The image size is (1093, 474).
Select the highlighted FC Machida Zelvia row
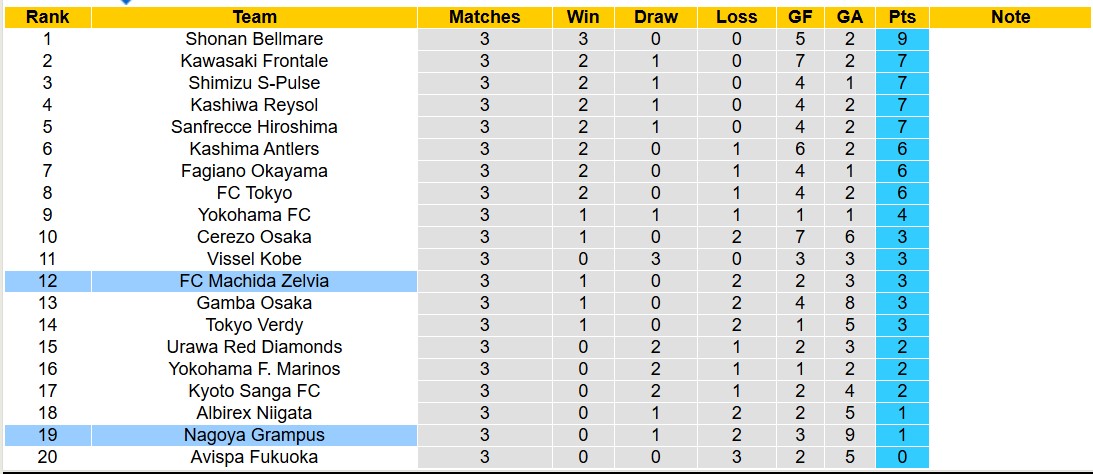[254, 281]
